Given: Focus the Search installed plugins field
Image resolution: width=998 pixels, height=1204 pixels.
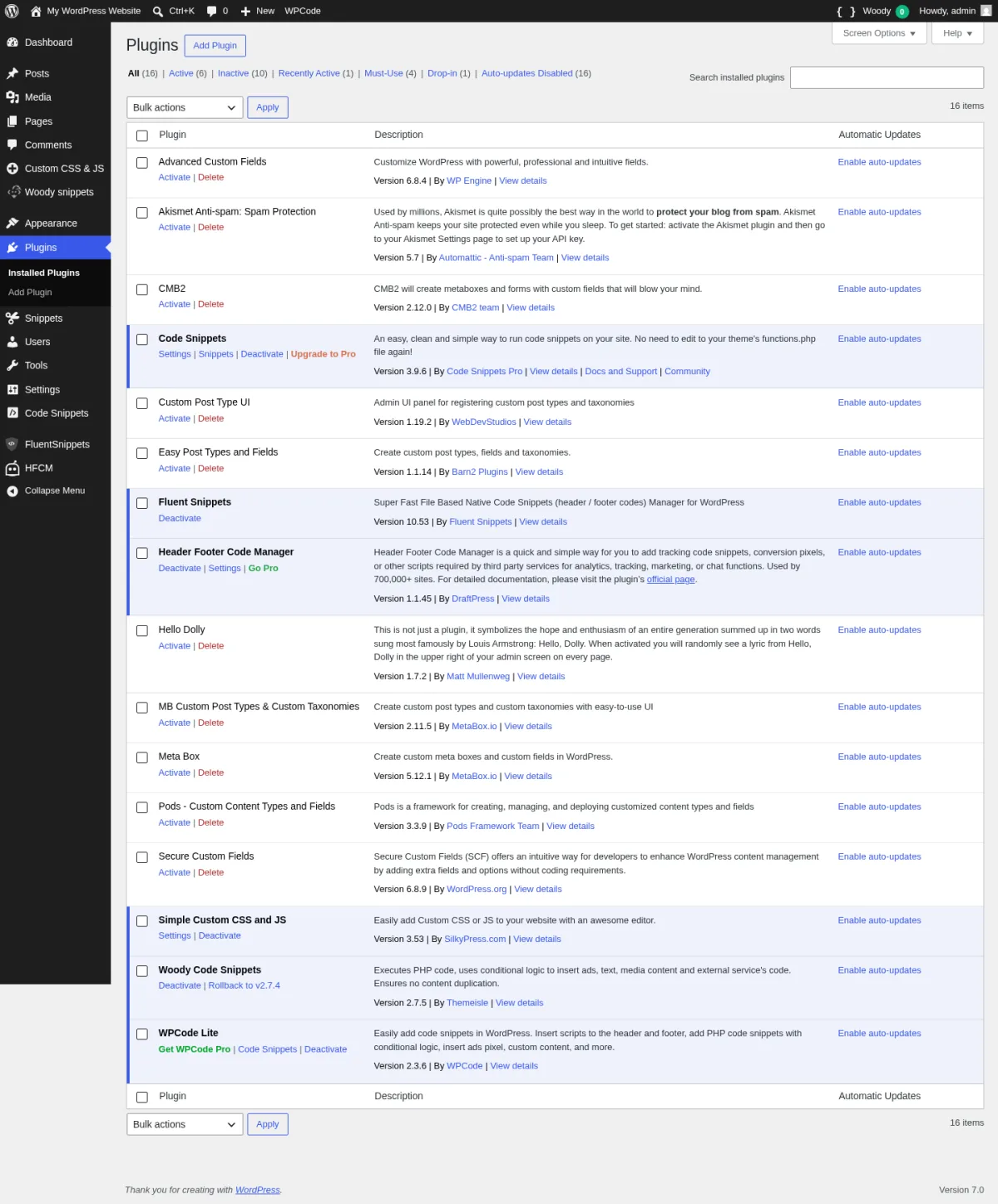Looking at the screenshot, I should click(887, 77).
